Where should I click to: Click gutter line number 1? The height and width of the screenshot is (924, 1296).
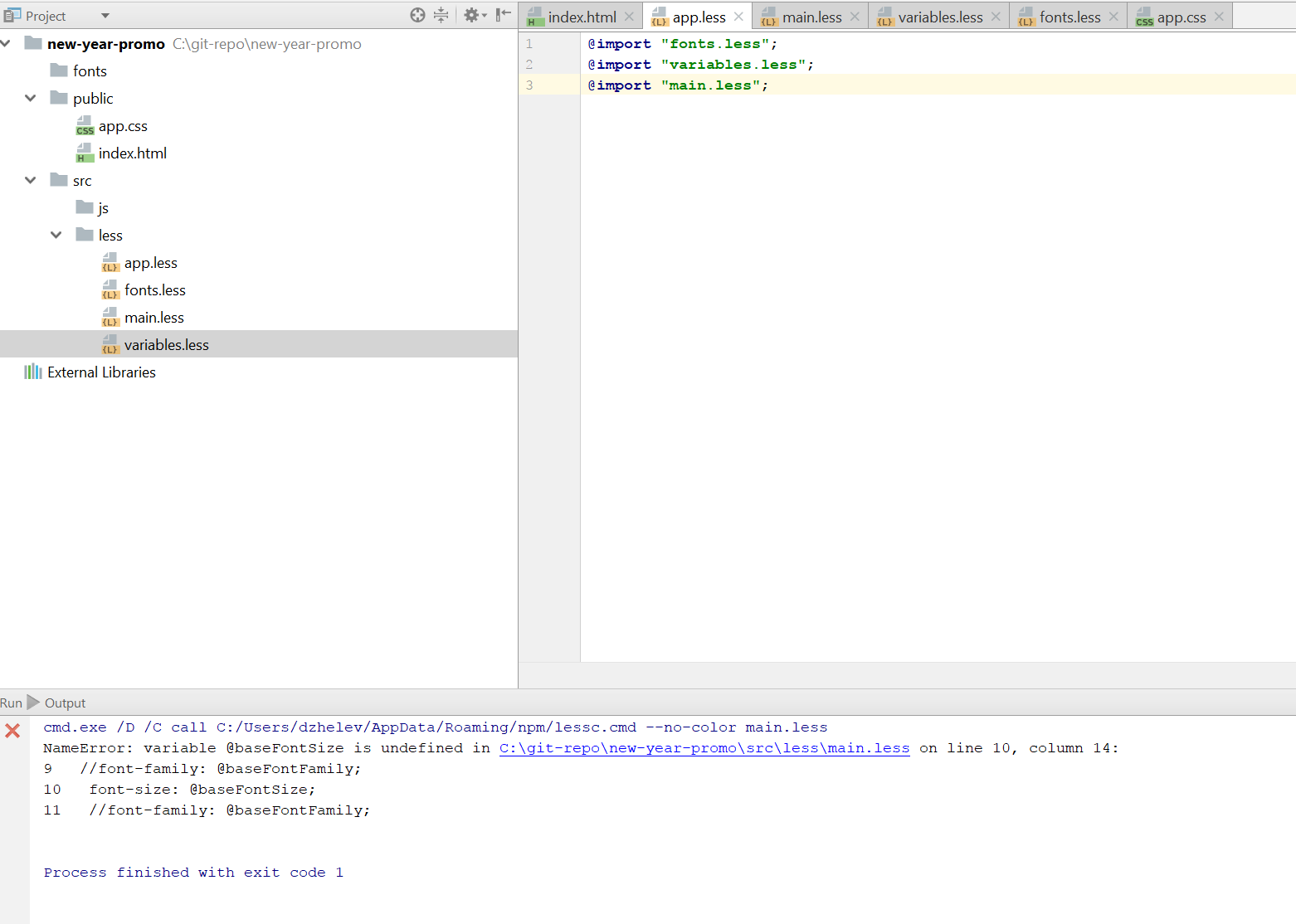(529, 44)
